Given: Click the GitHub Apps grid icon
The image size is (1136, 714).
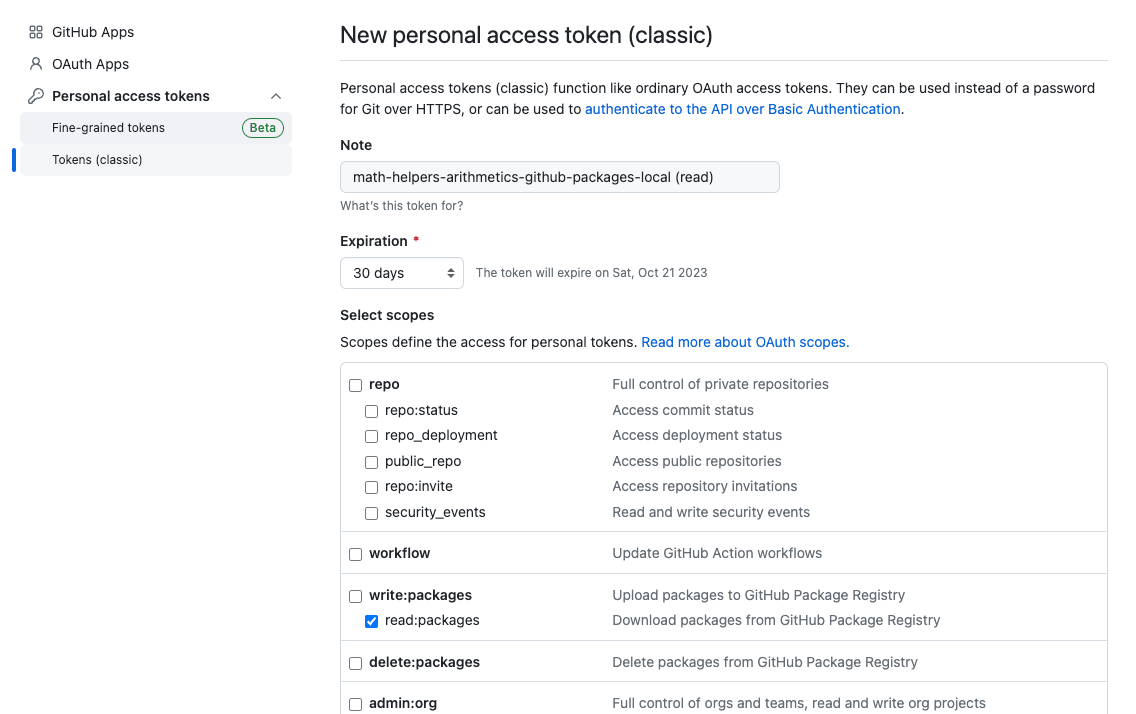Looking at the screenshot, I should [x=36, y=32].
